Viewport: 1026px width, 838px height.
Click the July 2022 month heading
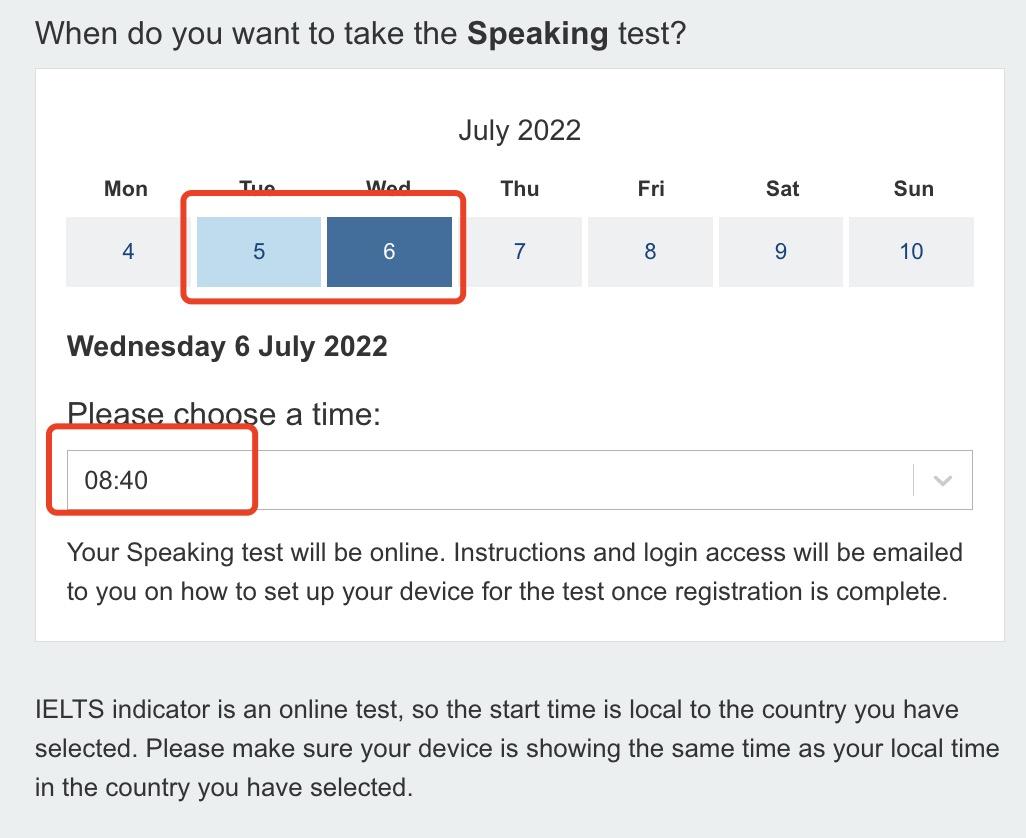519,131
